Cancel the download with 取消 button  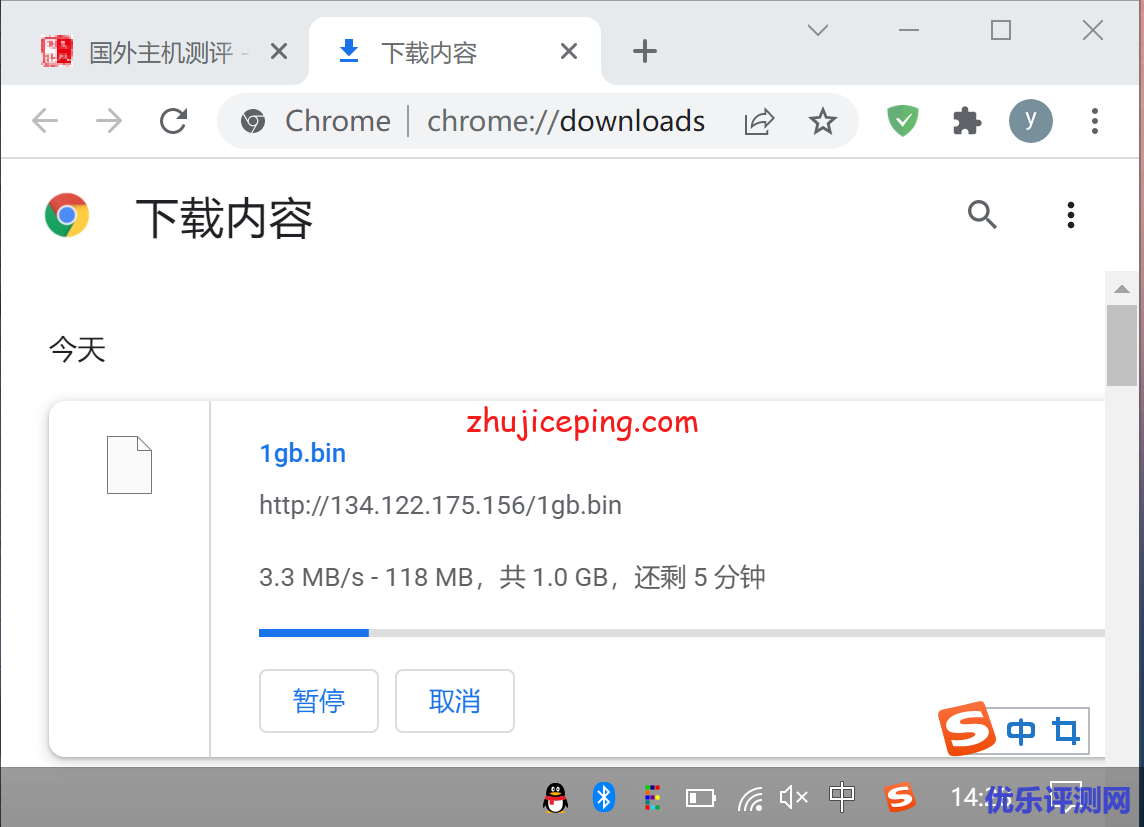[x=455, y=701]
